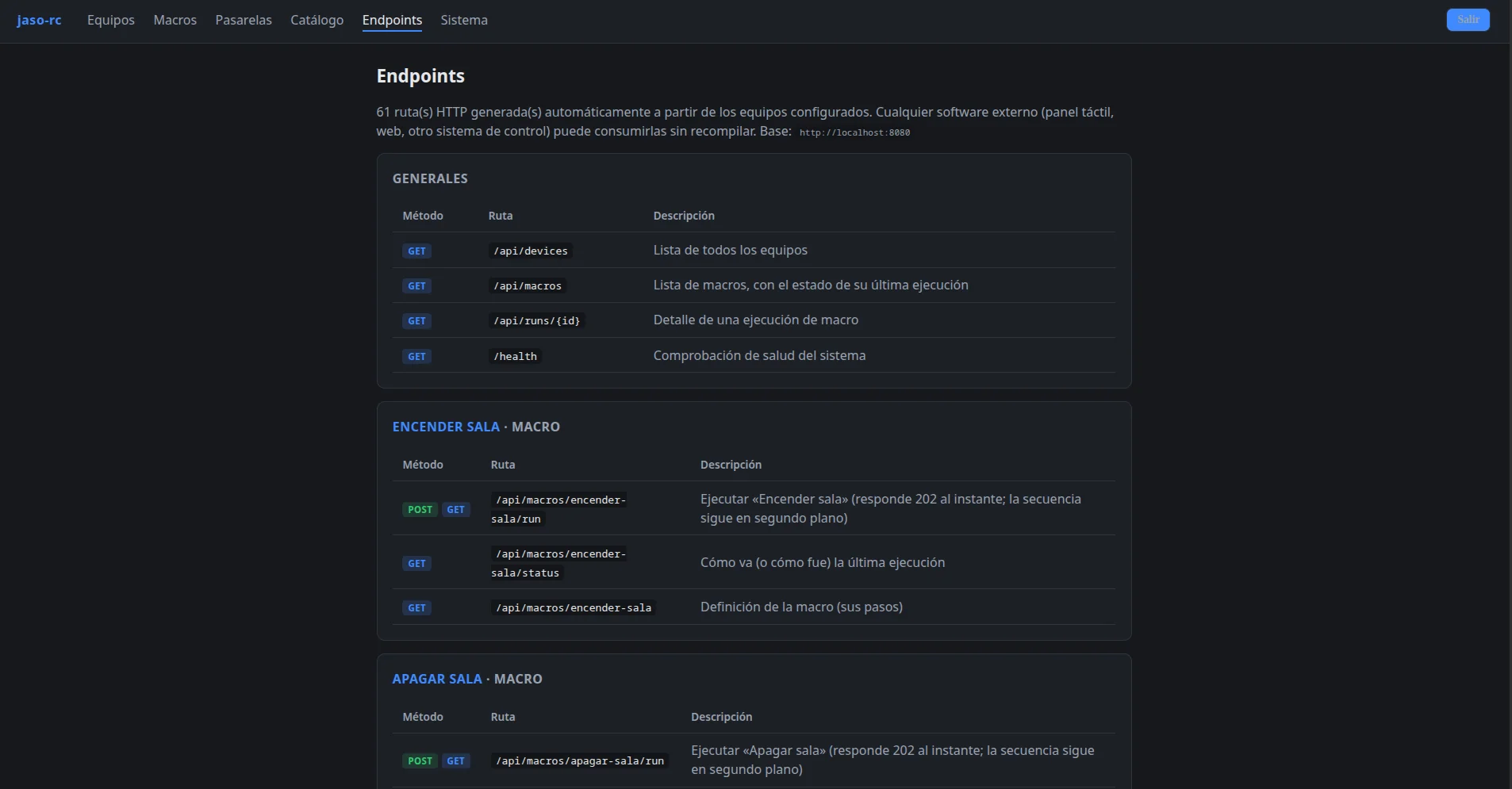Select the /api/runs/{id} route

point(537,320)
